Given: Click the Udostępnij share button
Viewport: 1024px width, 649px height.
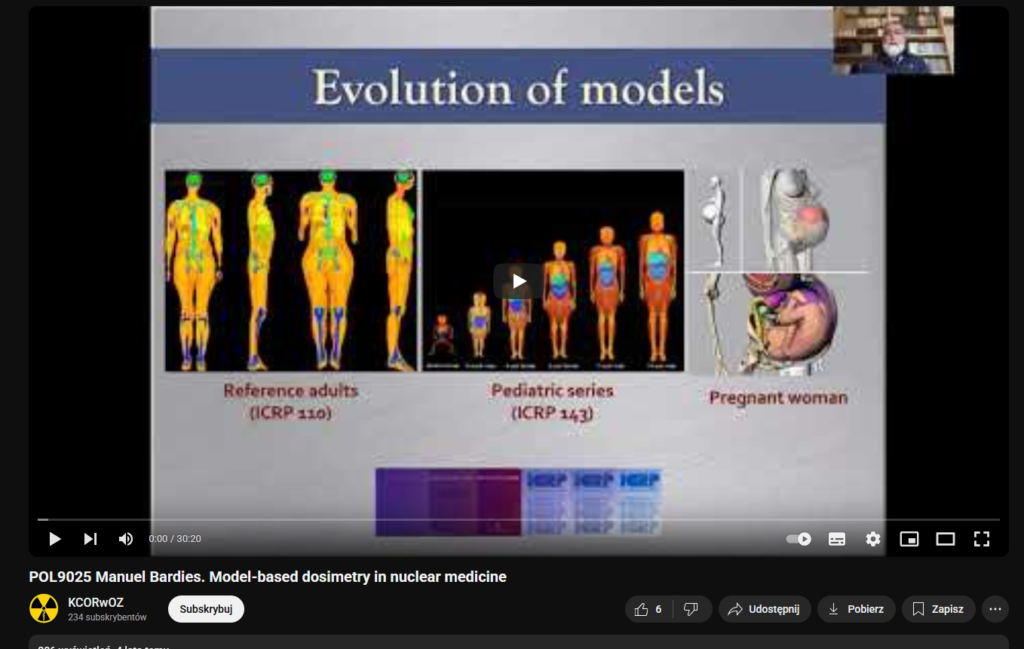Looking at the screenshot, I should coord(765,609).
